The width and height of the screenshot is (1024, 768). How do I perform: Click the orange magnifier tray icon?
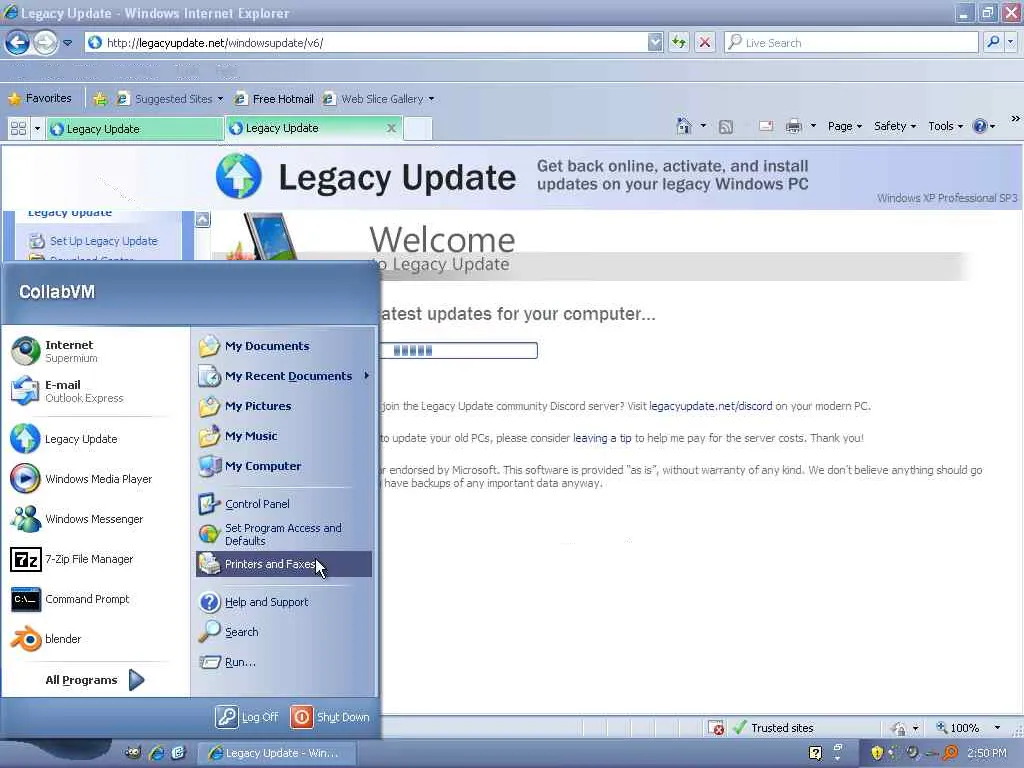[x=951, y=753]
